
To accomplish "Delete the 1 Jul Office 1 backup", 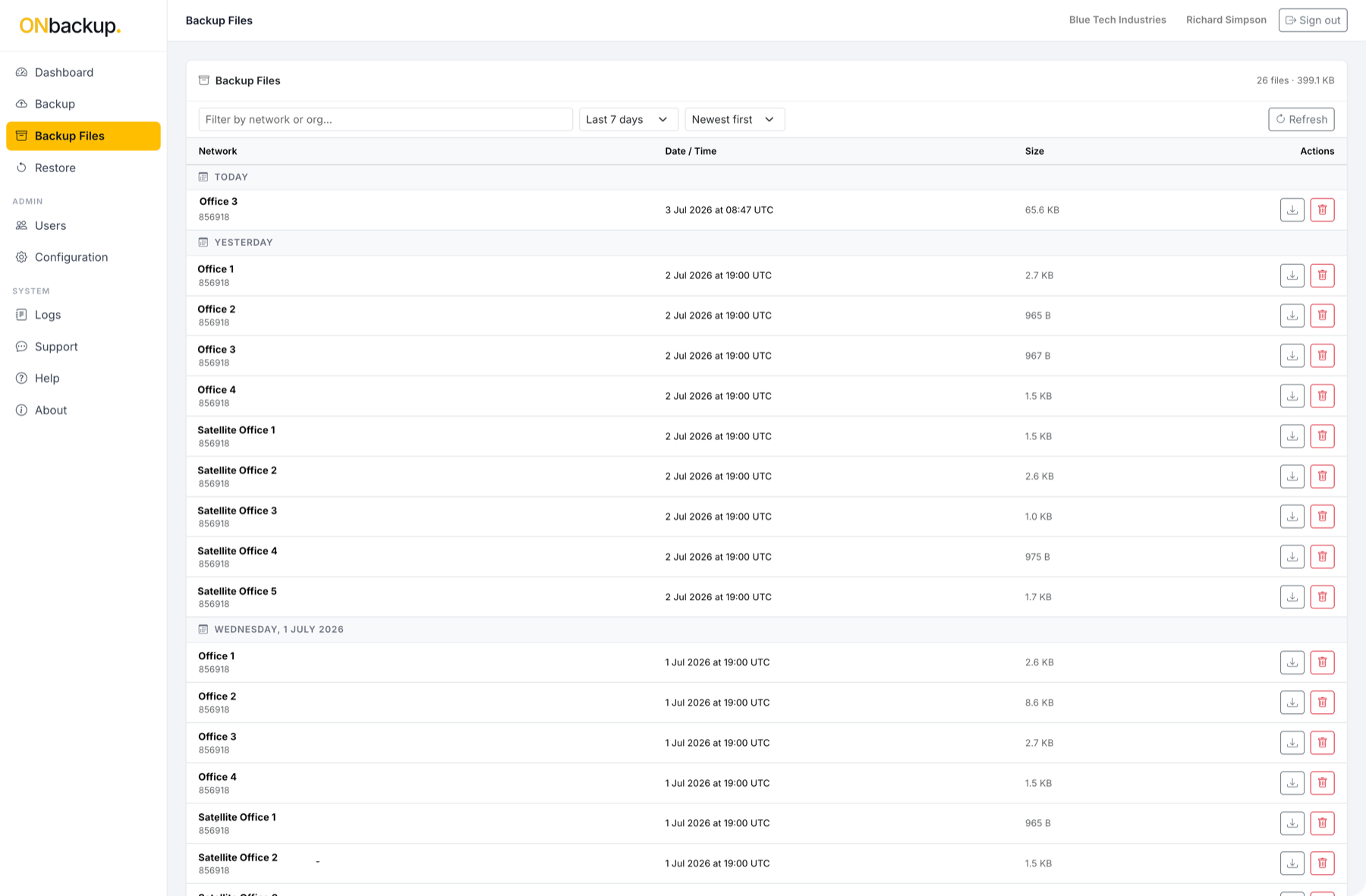I will pos(1322,662).
